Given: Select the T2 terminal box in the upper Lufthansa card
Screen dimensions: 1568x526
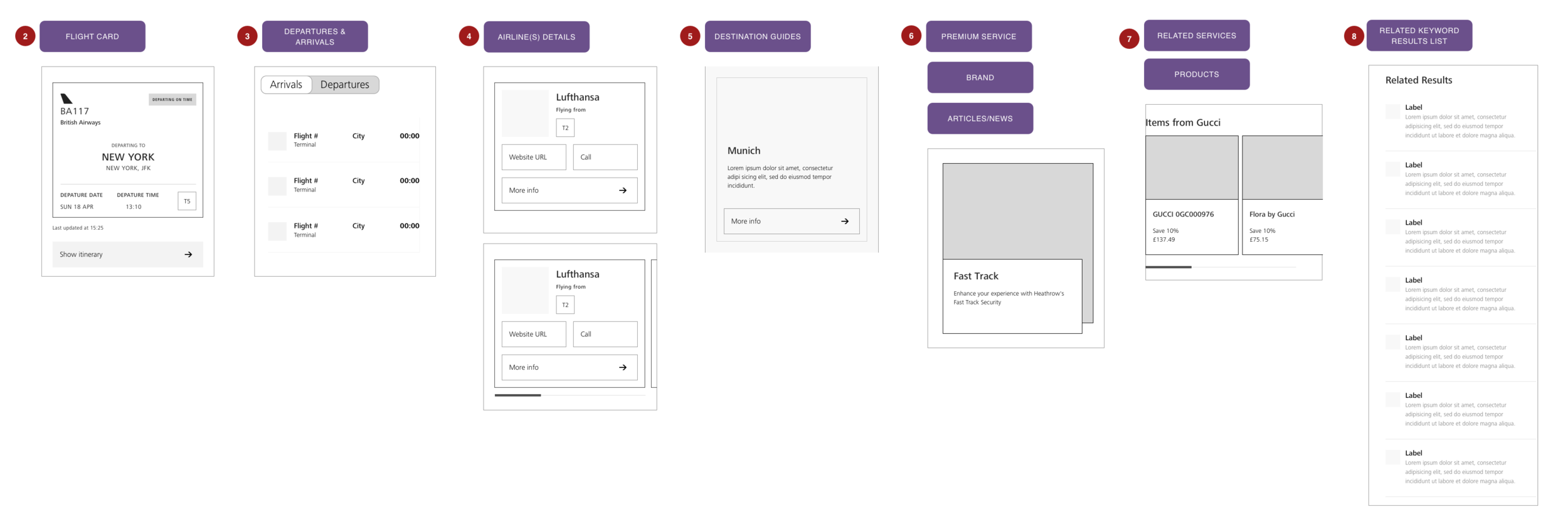Looking at the screenshot, I should pyautogui.click(x=565, y=128).
